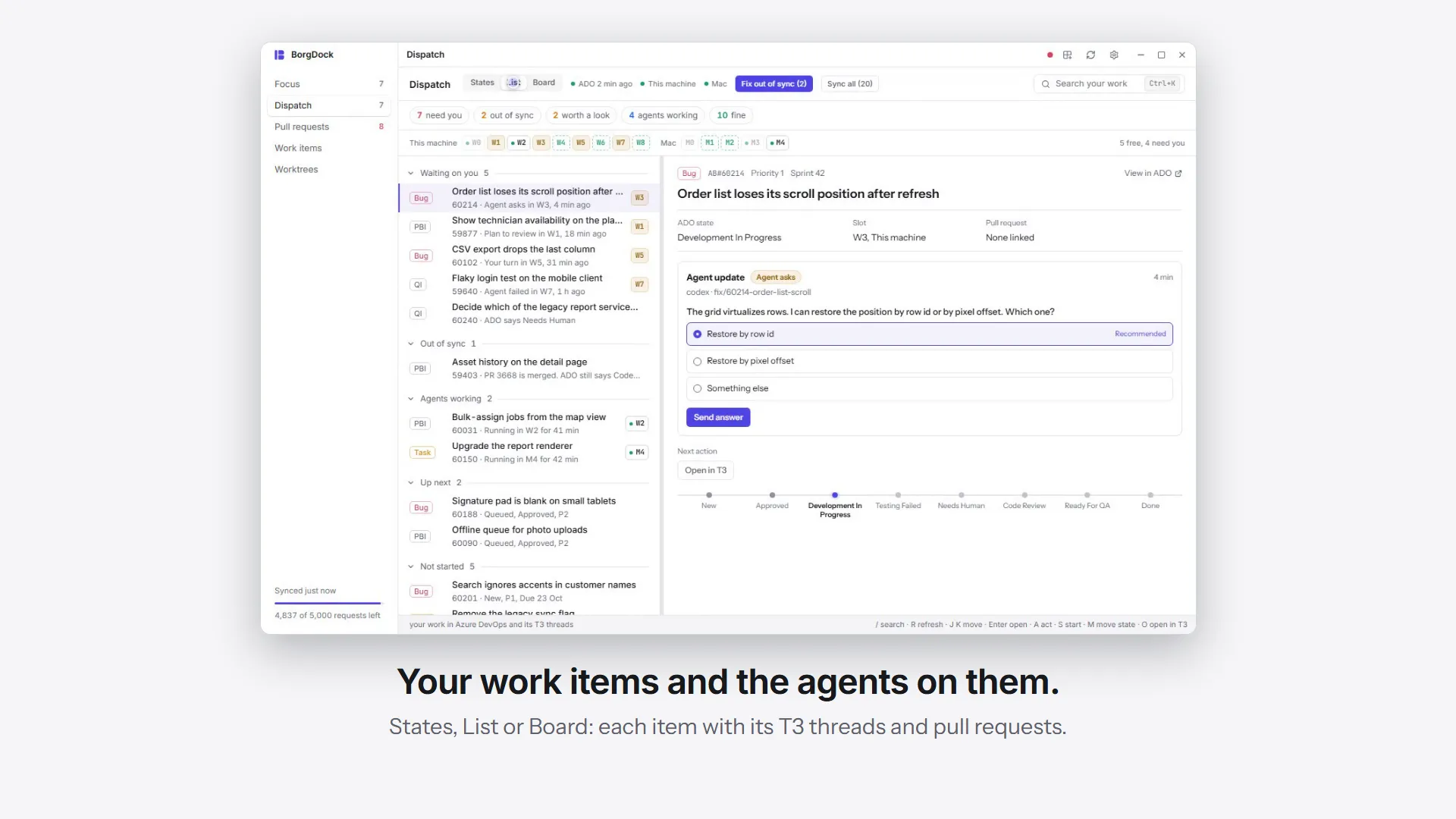Toggle the 4 agents working filter chip

(663, 115)
